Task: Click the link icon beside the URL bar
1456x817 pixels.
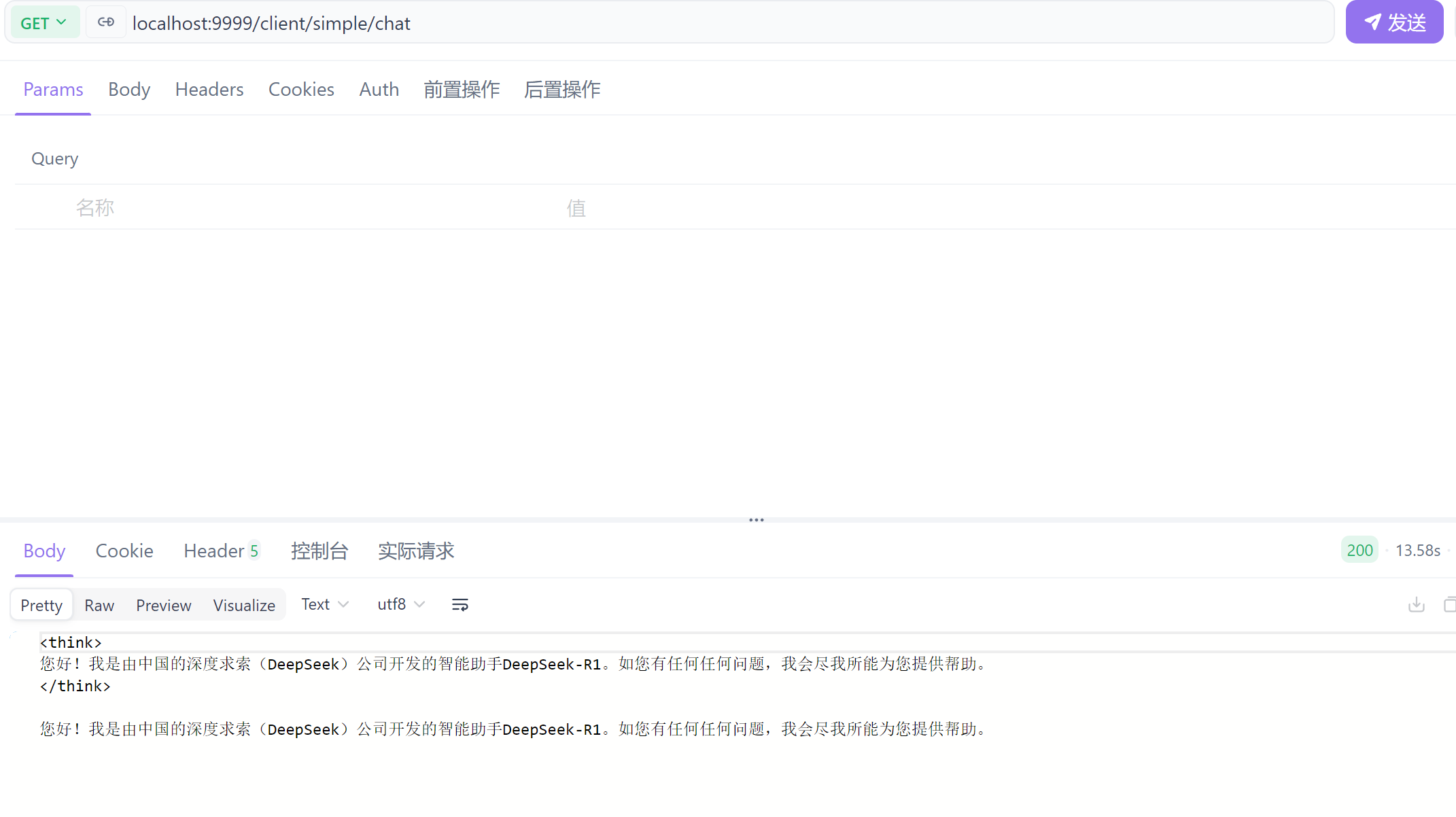Action: (106, 22)
